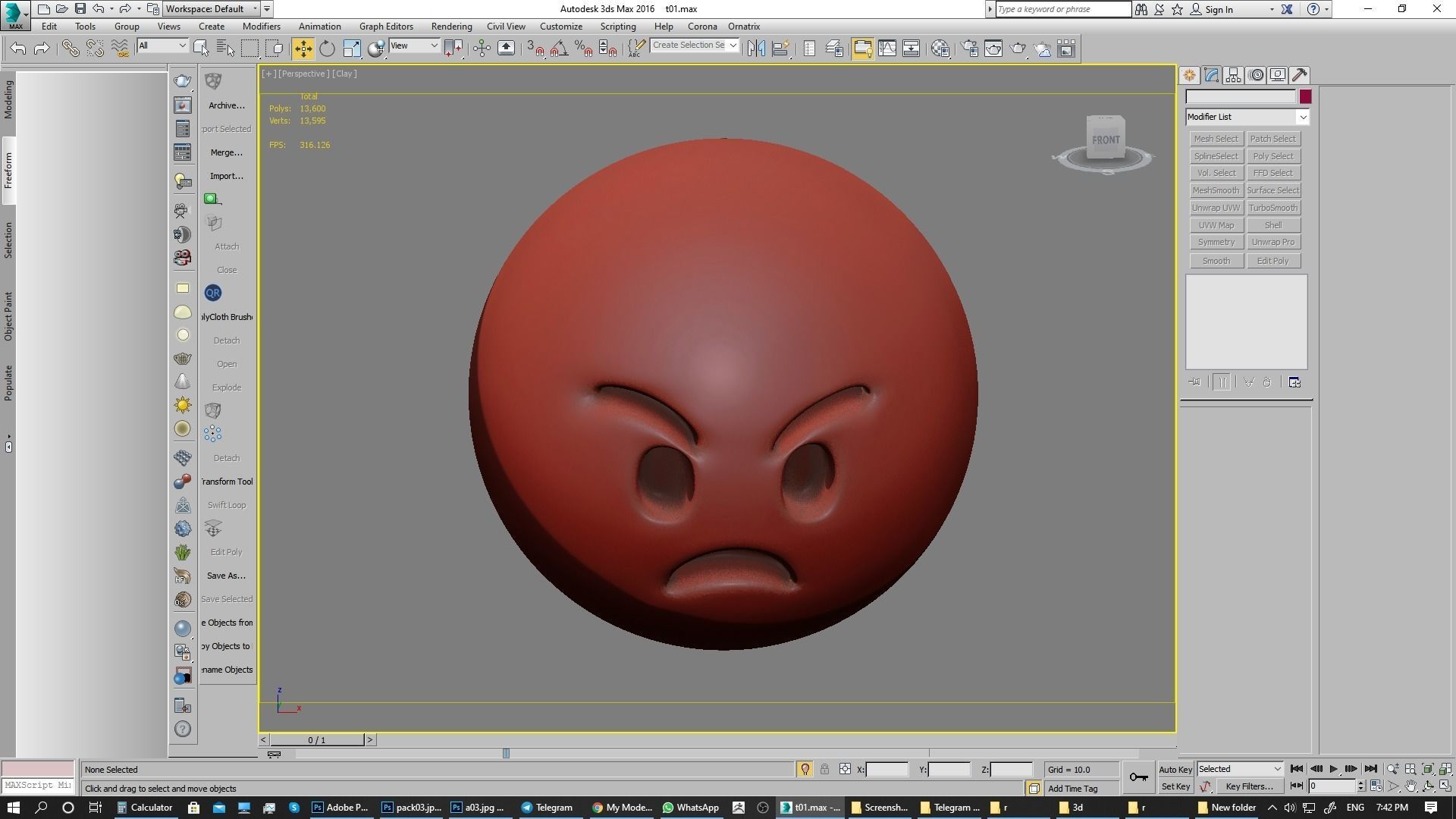Image resolution: width=1456 pixels, height=819 pixels.
Task: Click the Mirror tool icon
Action: click(756, 49)
